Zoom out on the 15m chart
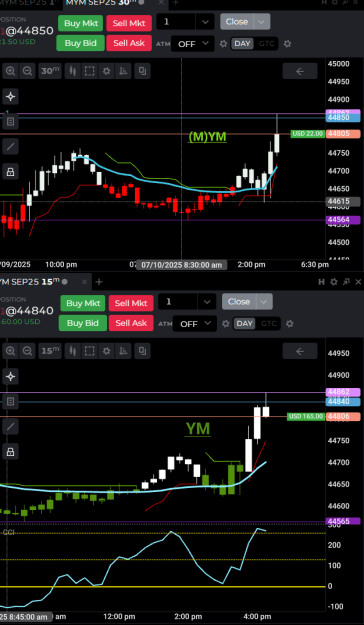This screenshot has height=625, width=364. coord(27,351)
